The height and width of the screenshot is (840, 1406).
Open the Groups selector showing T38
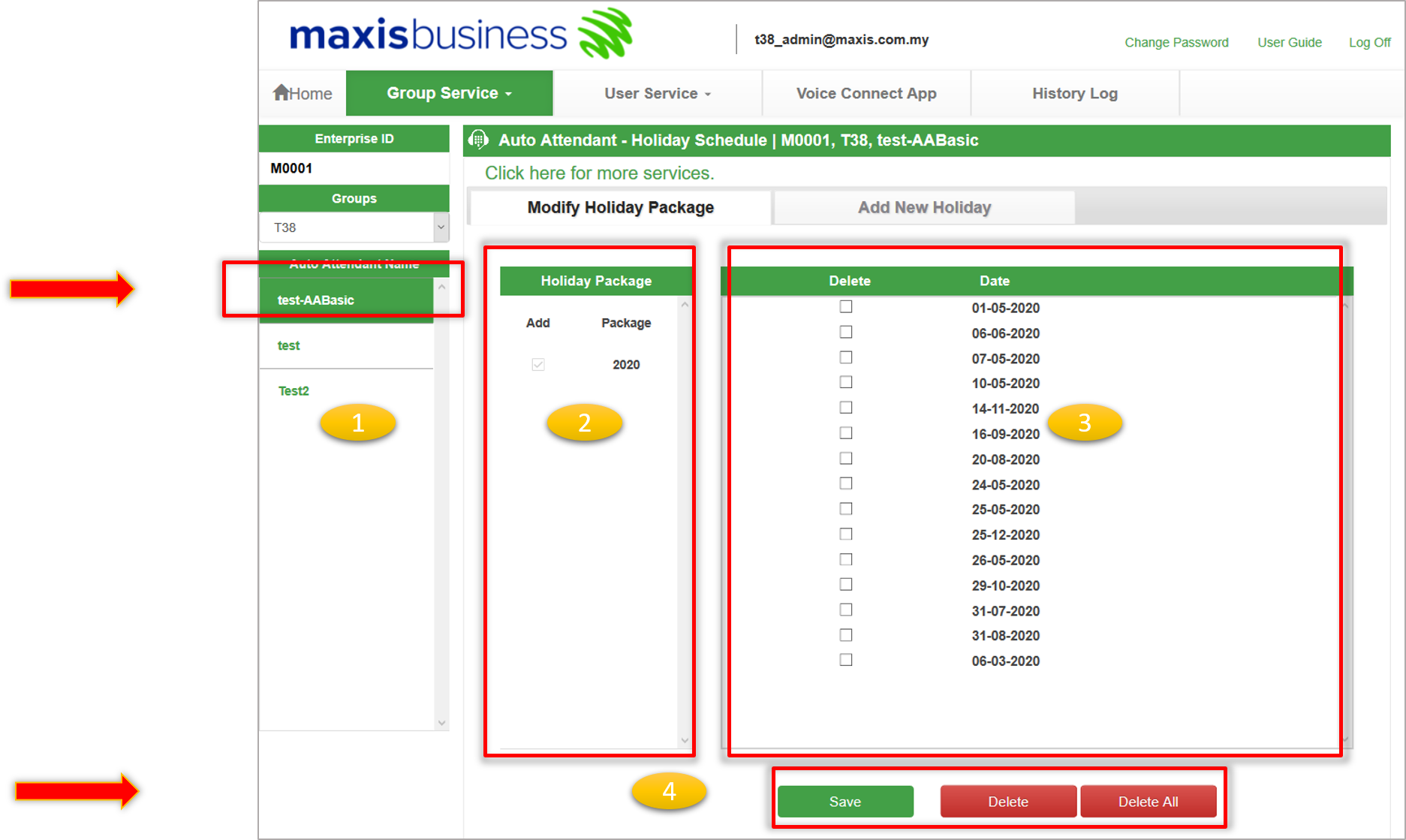pos(354,227)
